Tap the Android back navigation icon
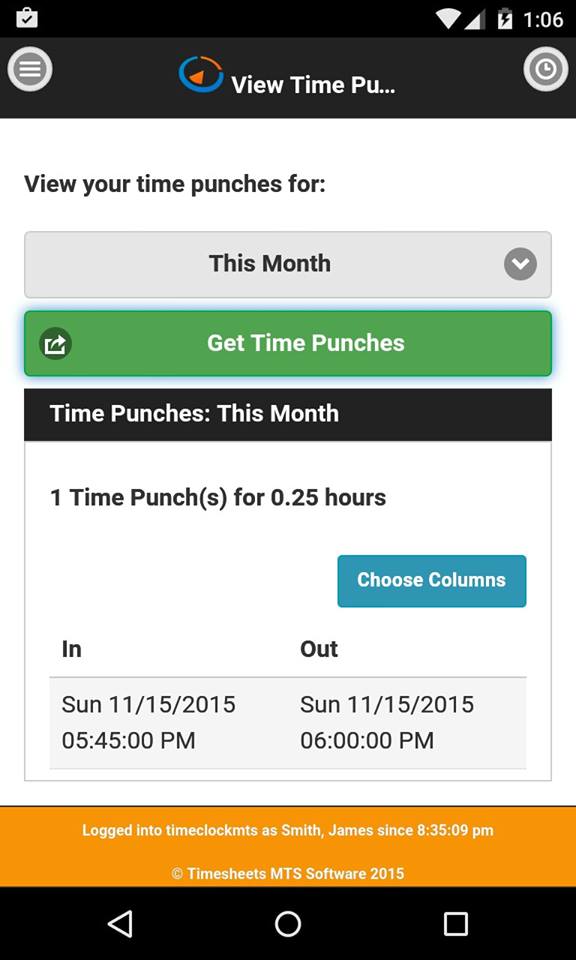 (120, 923)
